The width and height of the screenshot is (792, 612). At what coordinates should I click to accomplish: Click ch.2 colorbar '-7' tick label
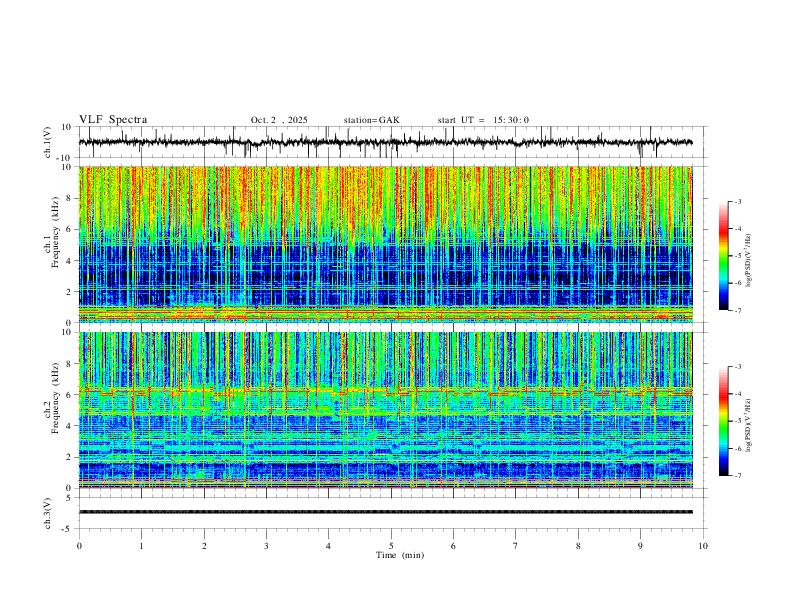[x=738, y=476]
